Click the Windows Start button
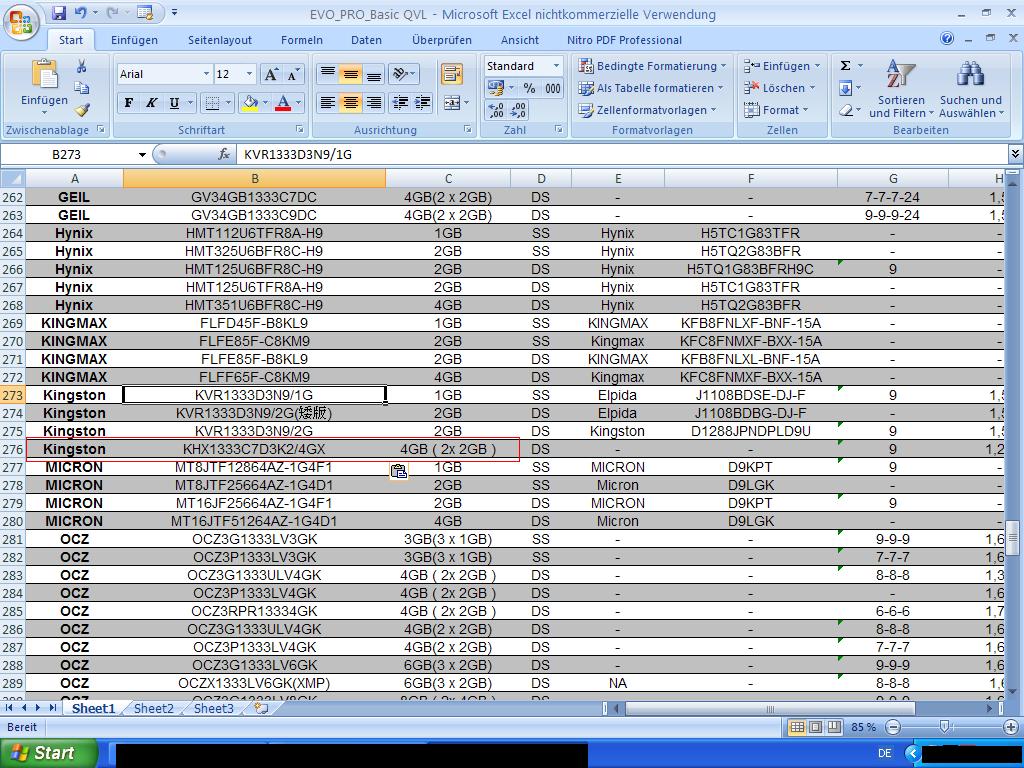1024x768 pixels. [x=48, y=753]
